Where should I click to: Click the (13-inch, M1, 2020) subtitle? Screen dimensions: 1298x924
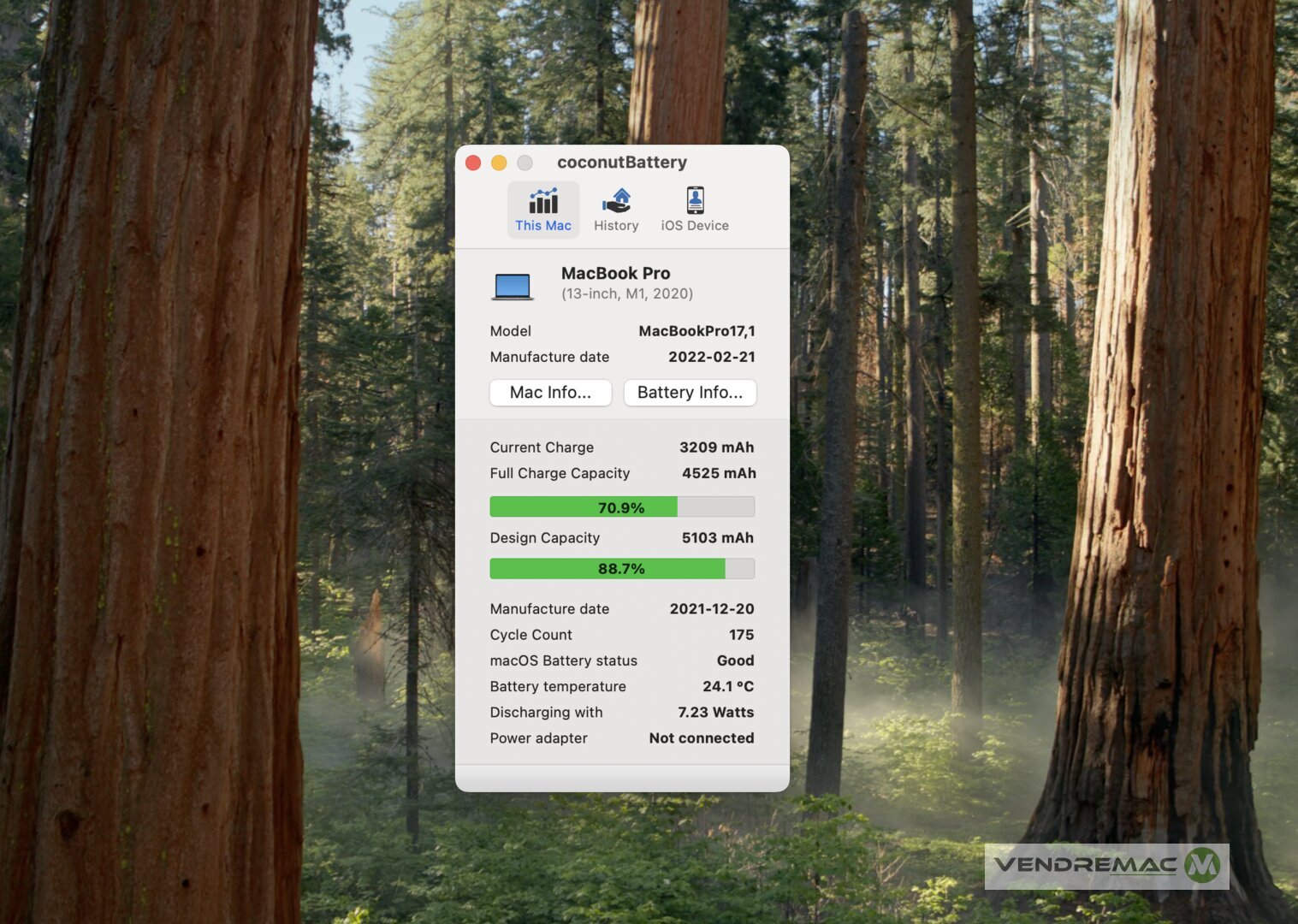click(627, 293)
